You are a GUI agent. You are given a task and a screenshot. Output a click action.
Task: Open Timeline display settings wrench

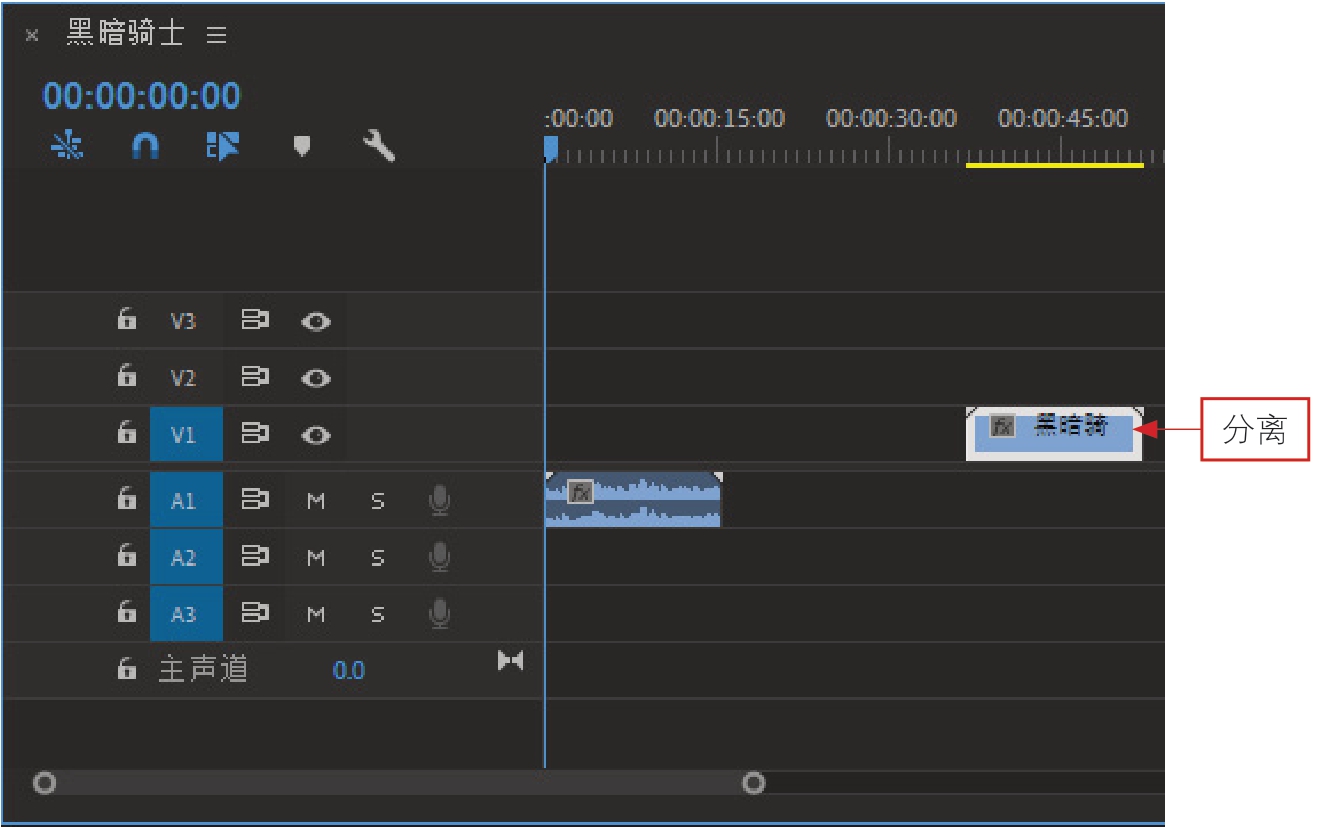pos(378,147)
